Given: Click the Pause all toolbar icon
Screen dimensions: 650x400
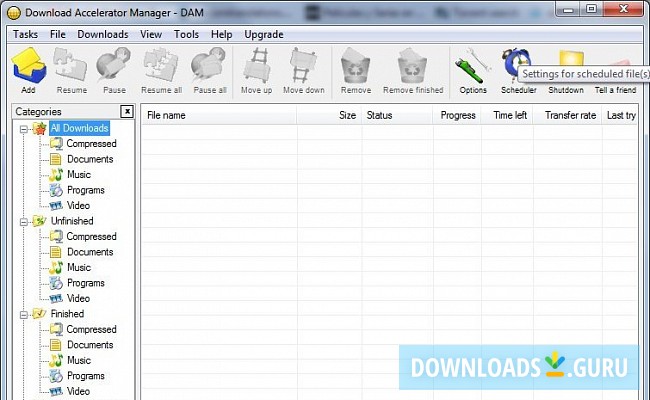Looking at the screenshot, I should pyautogui.click(x=209, y=65).
